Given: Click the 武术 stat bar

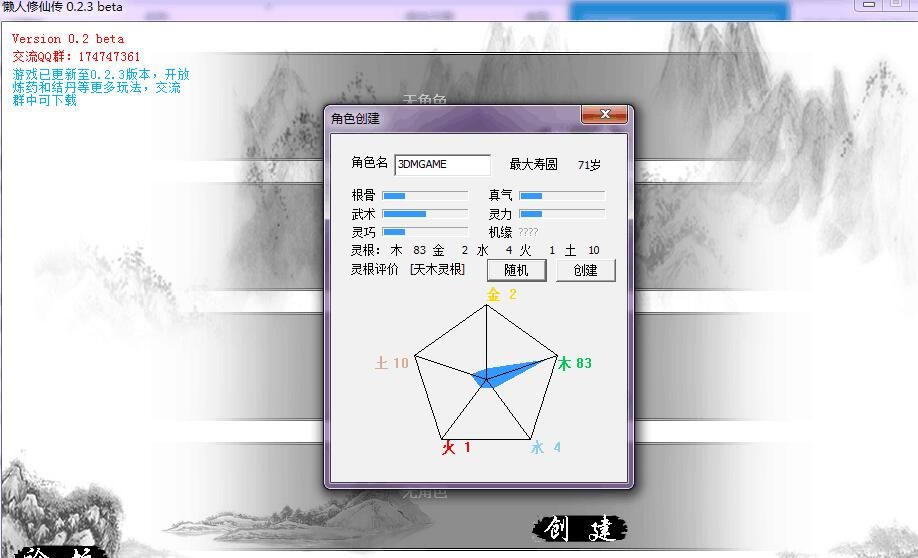Looking at the screenshot, I should click(x=425, y=214).
